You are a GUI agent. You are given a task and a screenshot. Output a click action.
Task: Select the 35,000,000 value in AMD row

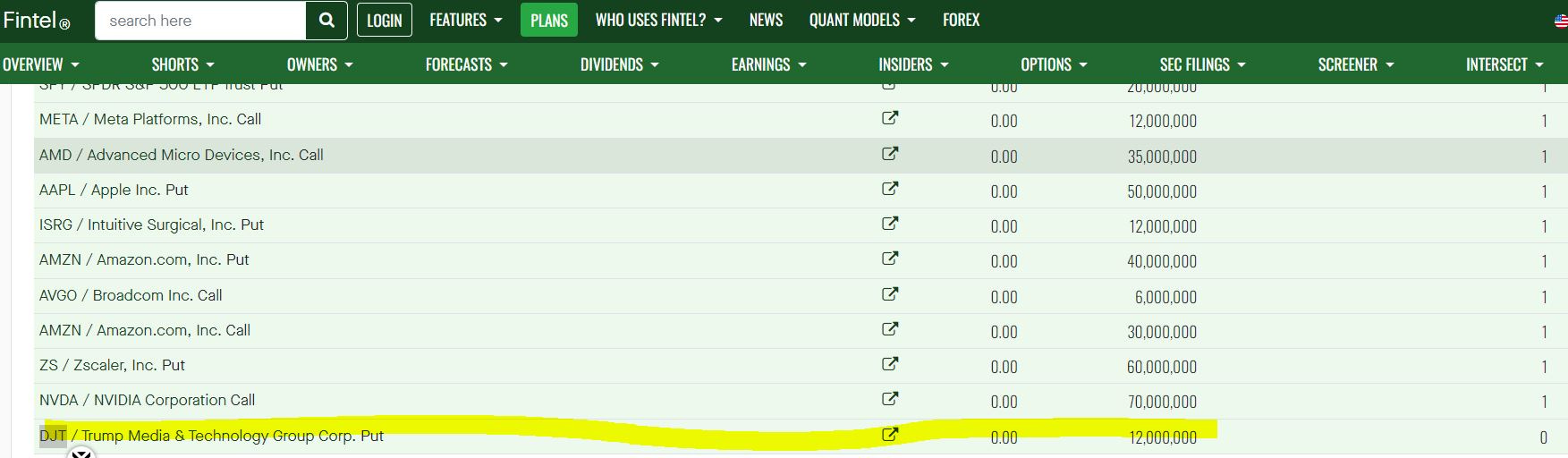point(1163,157)
